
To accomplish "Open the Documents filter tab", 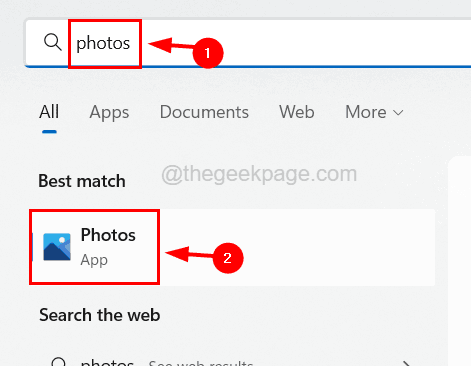I will [x=204, y=112].
